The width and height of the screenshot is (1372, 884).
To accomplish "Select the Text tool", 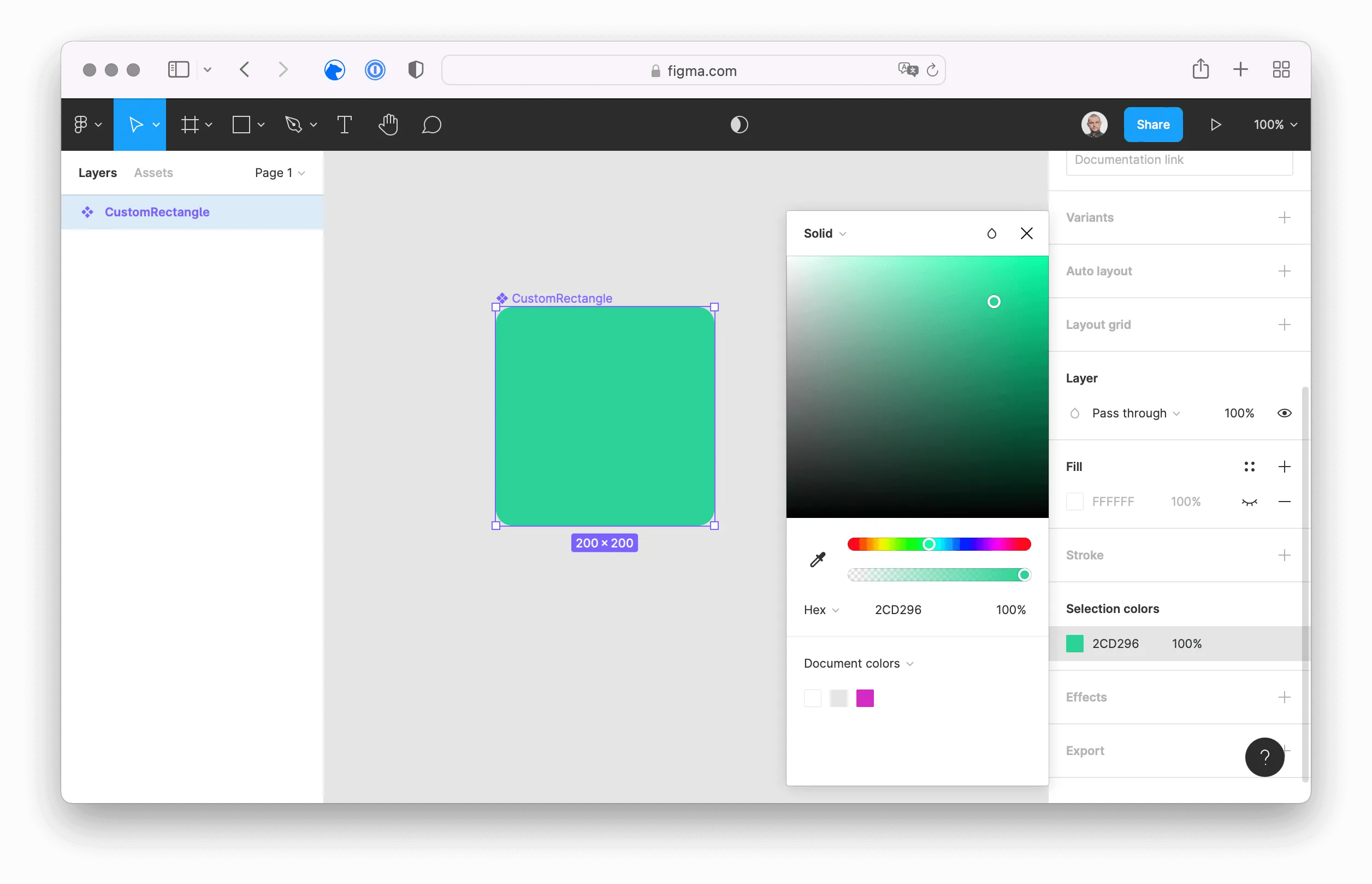I will click(x=344, y=125).
